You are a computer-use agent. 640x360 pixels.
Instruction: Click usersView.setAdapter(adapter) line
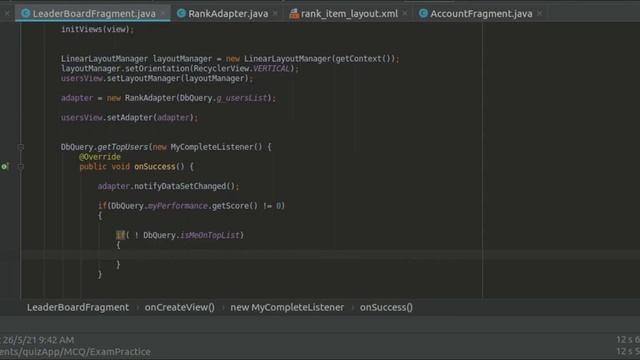click(x=129, y=118)
